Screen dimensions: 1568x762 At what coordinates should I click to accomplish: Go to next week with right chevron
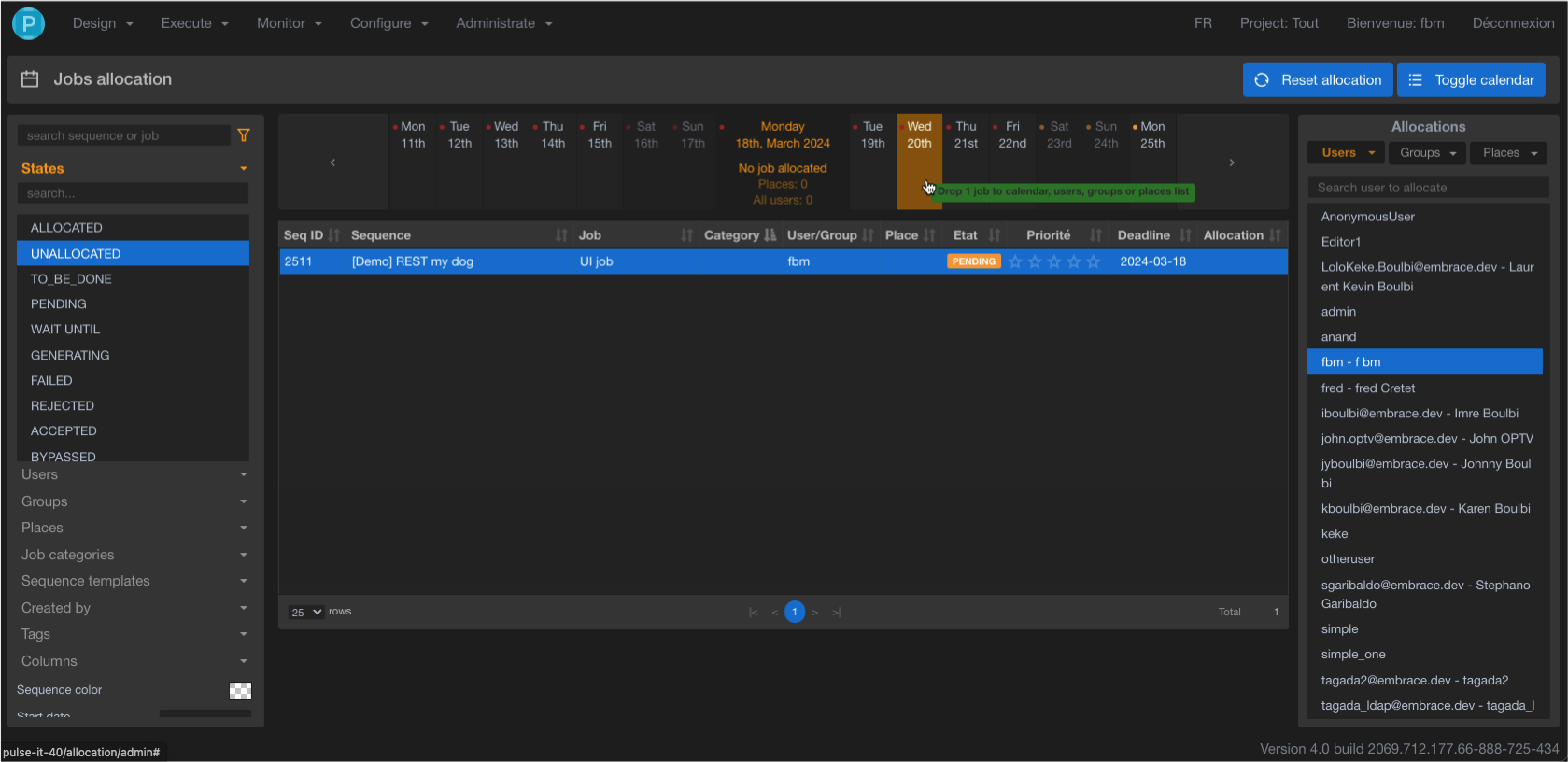1232,162
